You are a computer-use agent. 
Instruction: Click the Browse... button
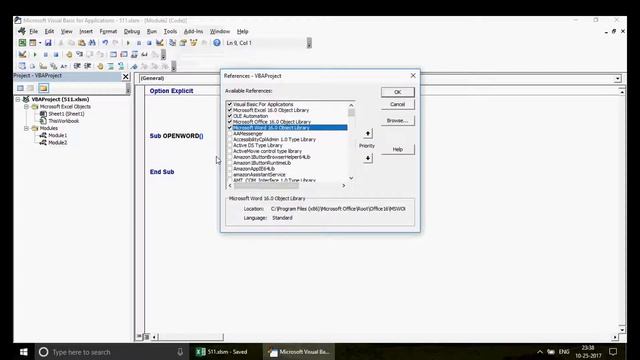point(398,121)
